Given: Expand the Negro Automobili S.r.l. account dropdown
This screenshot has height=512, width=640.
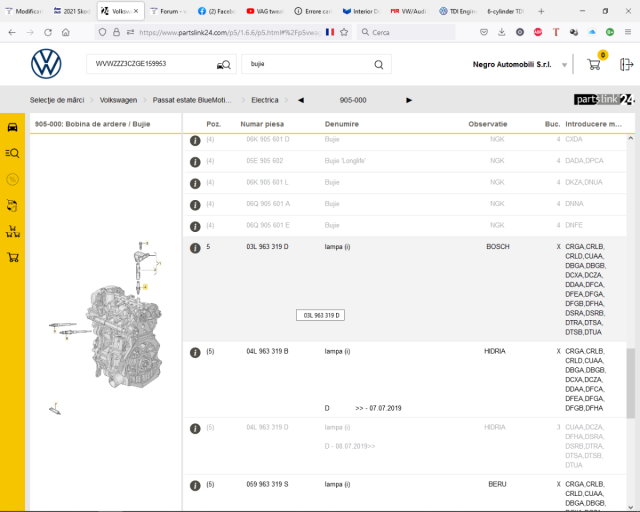Looking at the screenshot, I should point(564,65).
